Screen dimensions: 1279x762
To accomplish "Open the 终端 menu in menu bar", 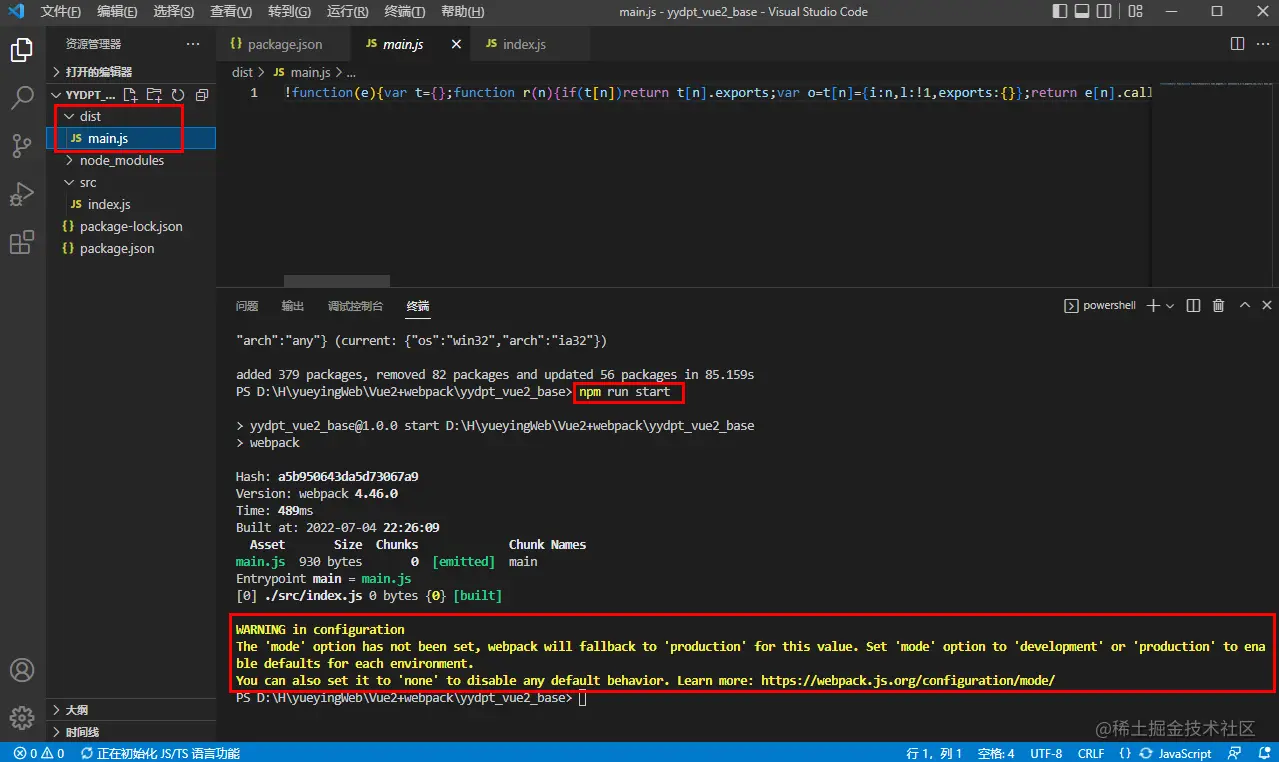I will click(404, 12).
